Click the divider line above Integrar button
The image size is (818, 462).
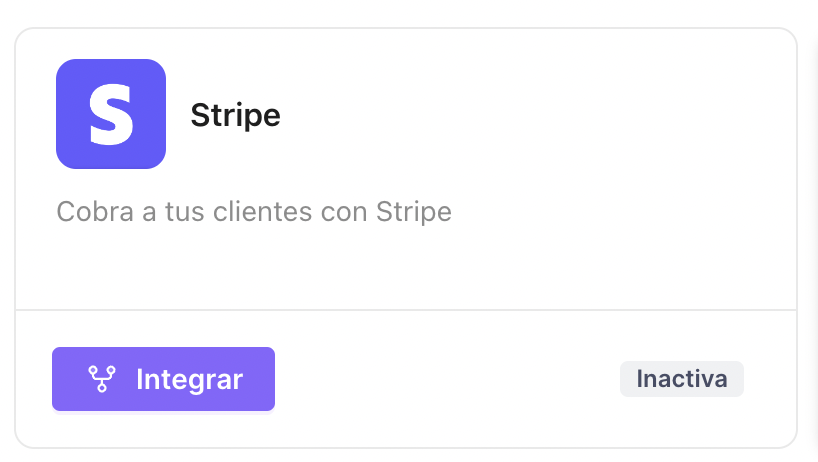pyautogui.click(x=406, y=310)
